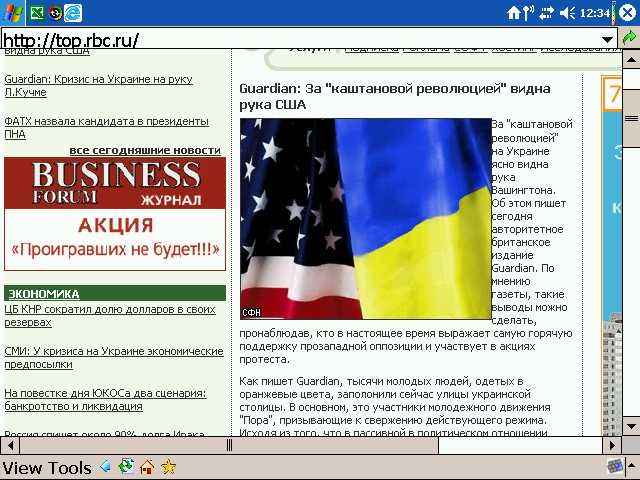Viewport: 640px width, 480px height.
Task: Open "На повестке дня ЮКОСа два сценария" link
Action: pos(105,400)
